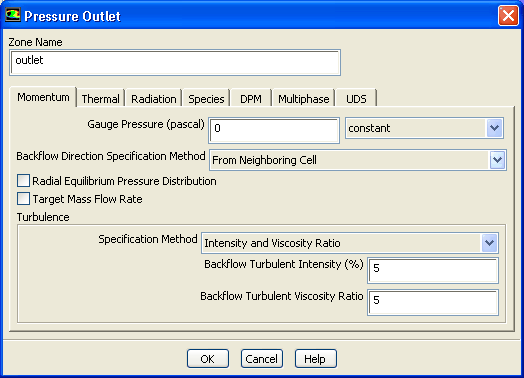The width and height of the screenshot is (524, 378).
Task: Close the Pressure Outlet dialog
Action: tap(508, 15)
